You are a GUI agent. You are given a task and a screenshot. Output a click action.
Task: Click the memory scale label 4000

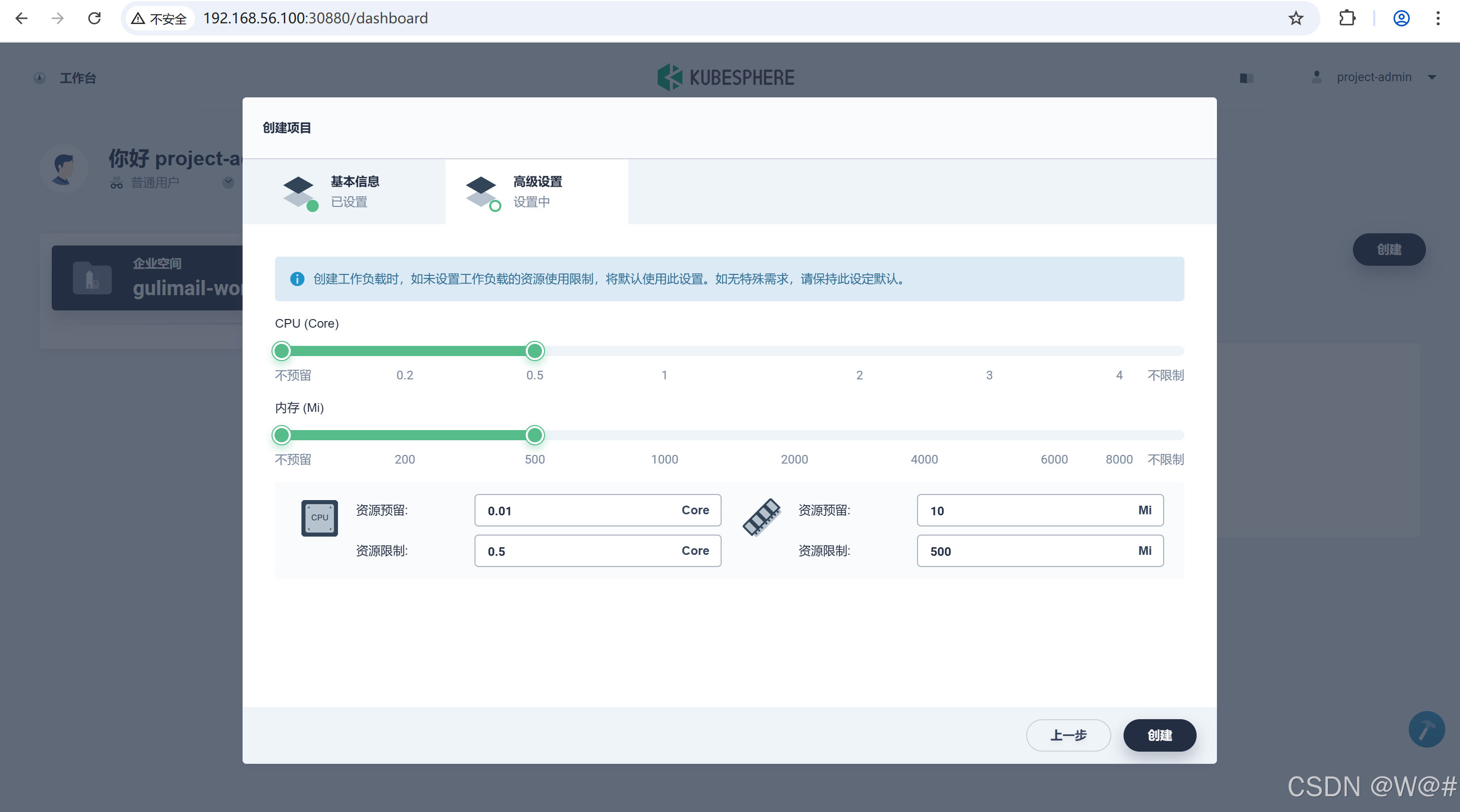[924, 460]
